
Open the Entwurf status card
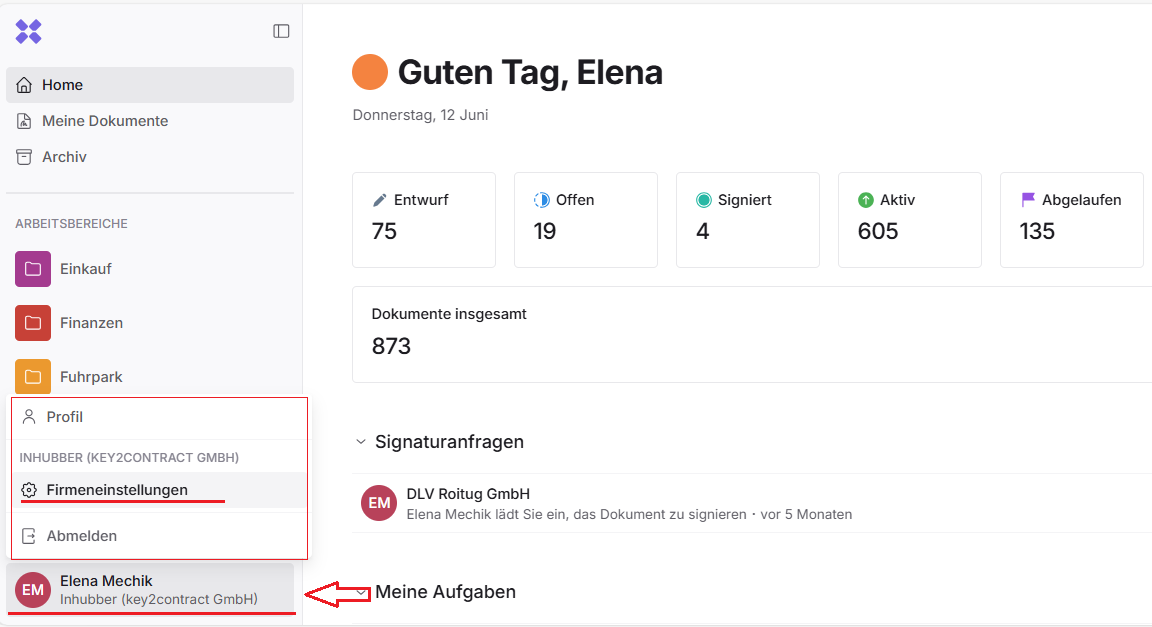tap(423, 220)
